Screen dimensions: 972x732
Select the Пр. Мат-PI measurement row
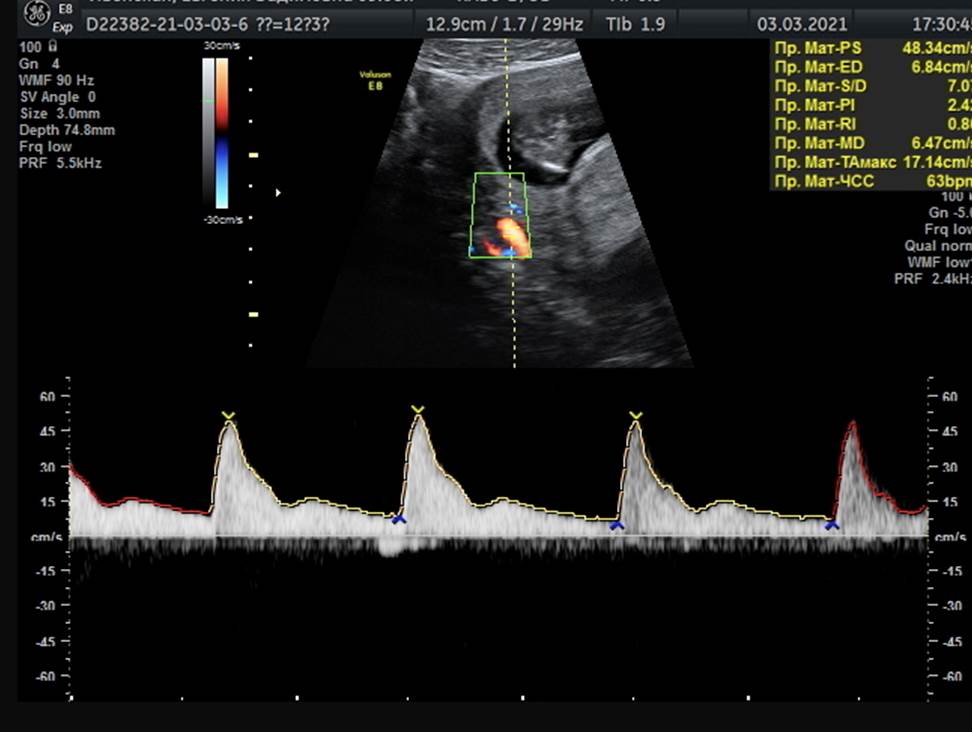[872, 105]
